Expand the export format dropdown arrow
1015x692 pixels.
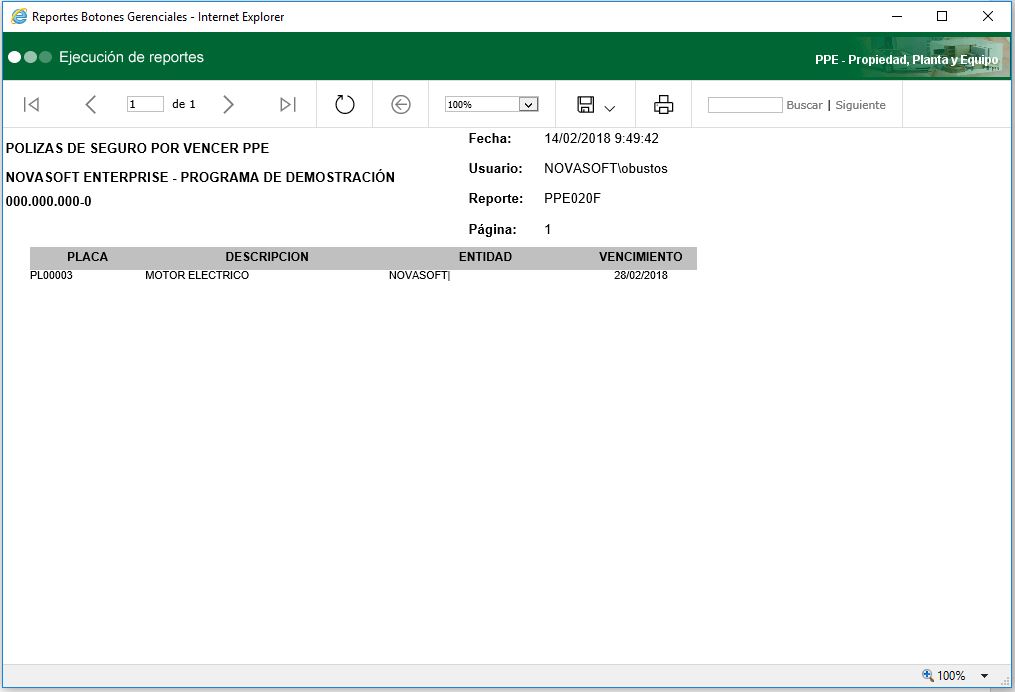click(x=609, y=108)
